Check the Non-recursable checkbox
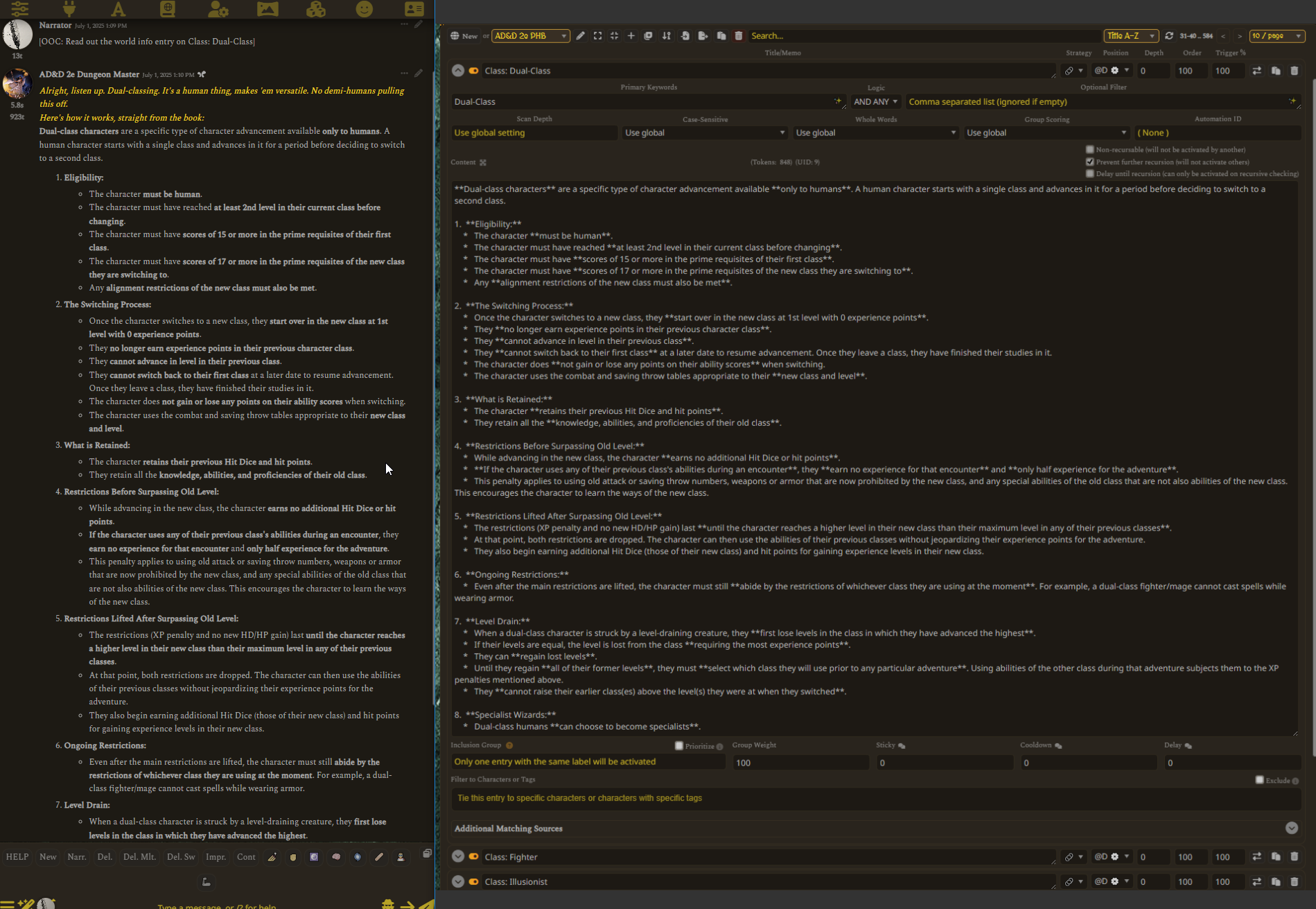 point(1090,150)
